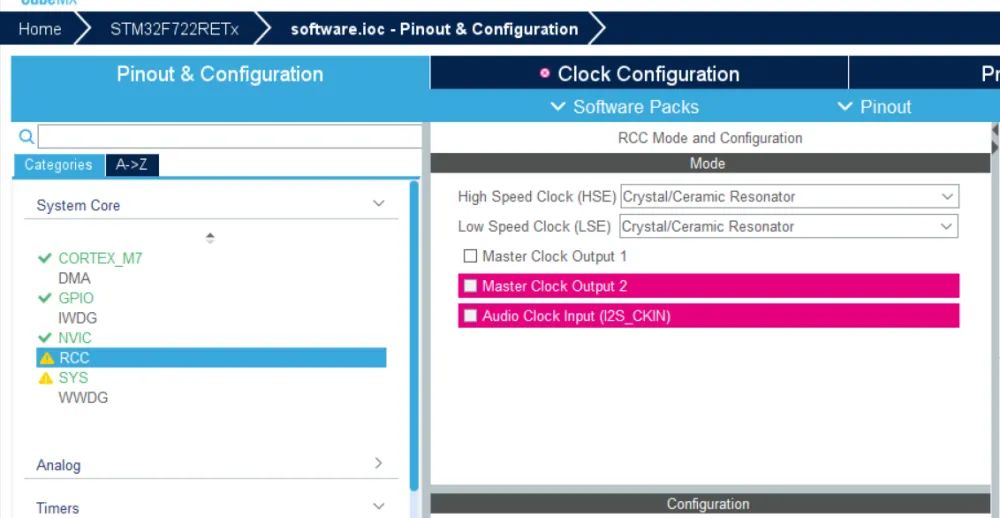Click the Configuration section header
The width and height of the screenshot is (1000, 518).
coord(710,503)
